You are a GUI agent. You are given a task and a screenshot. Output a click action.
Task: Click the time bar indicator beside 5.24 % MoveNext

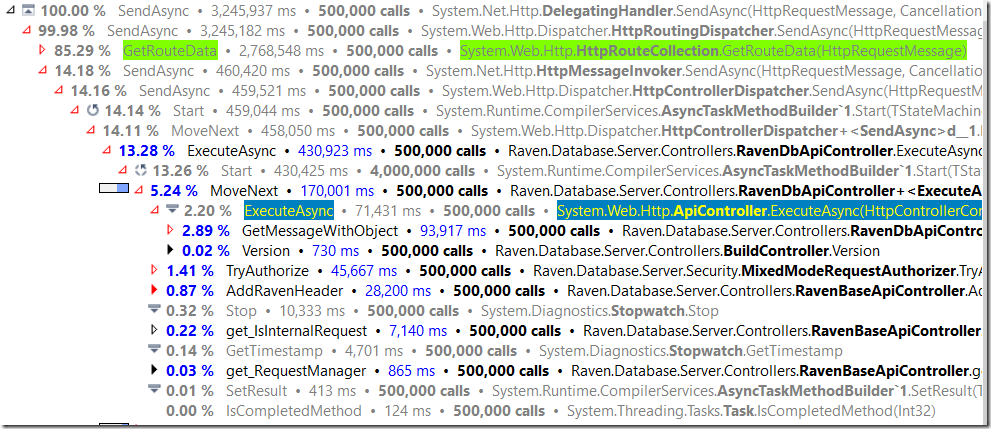[114, 189]
